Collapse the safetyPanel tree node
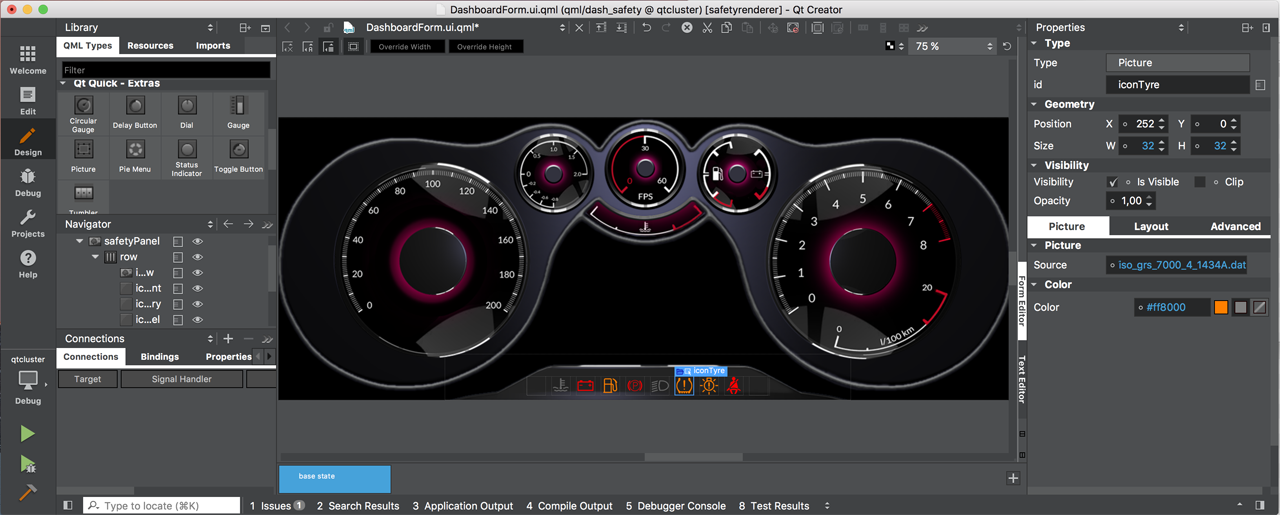 tap(80, 242)
